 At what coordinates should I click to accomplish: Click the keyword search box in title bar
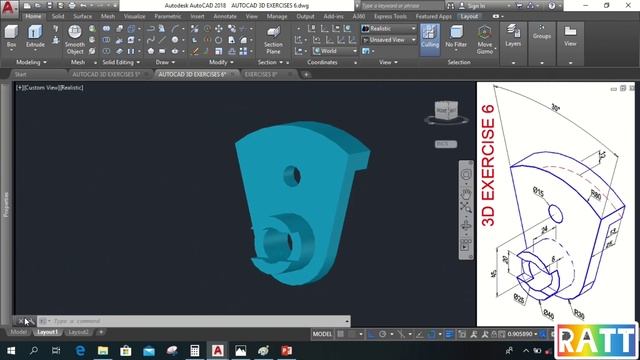[x=402, y=6]
